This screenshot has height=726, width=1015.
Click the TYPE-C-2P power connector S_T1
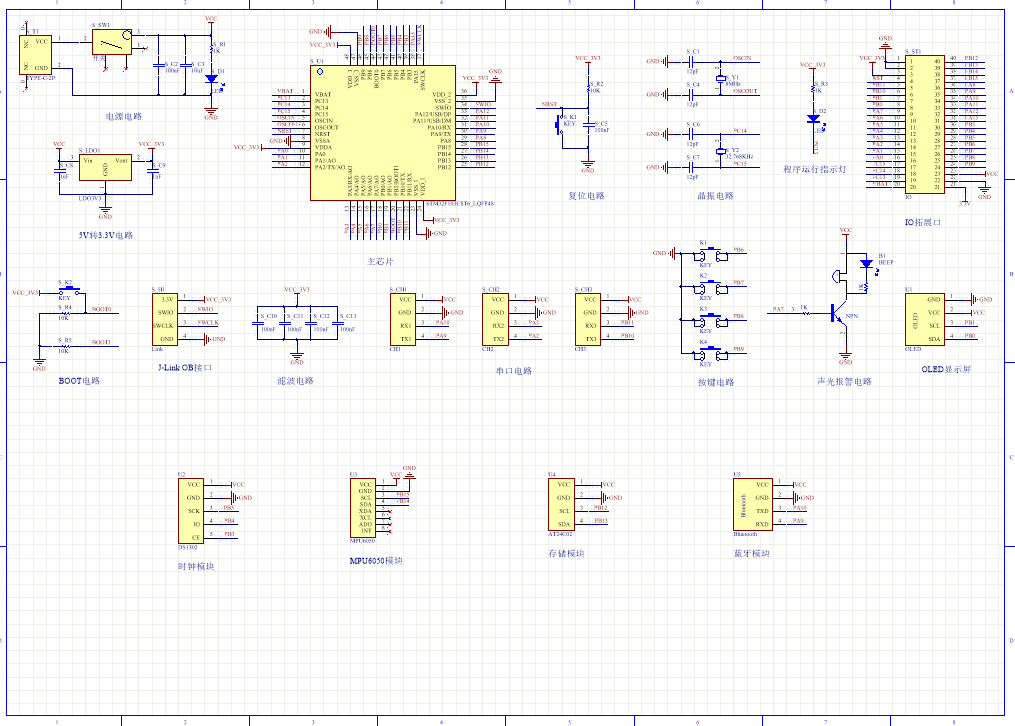point(37,53)
